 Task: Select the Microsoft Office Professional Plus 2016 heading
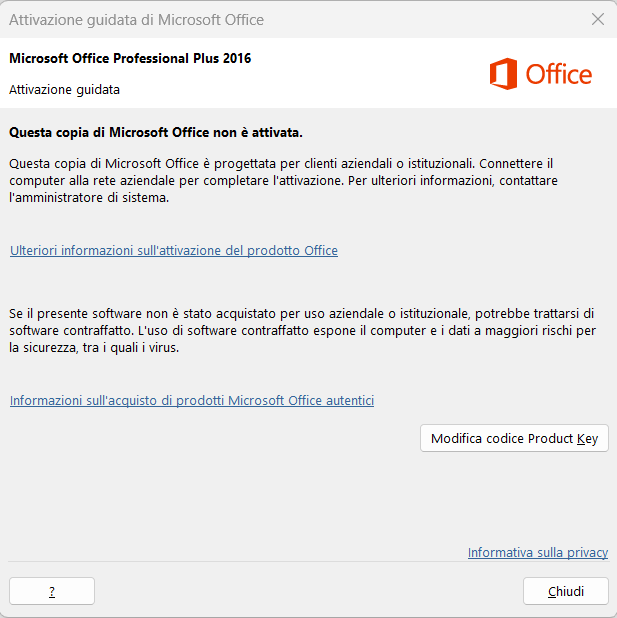click(x=130, y=58)
